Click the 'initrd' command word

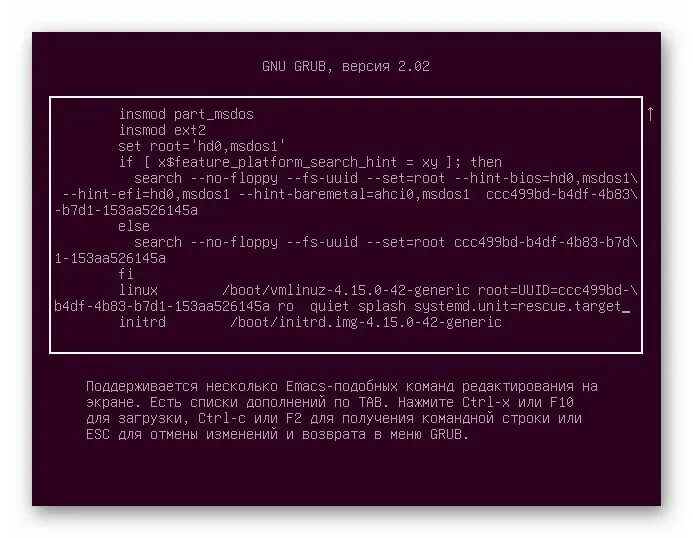click(142, 322)
